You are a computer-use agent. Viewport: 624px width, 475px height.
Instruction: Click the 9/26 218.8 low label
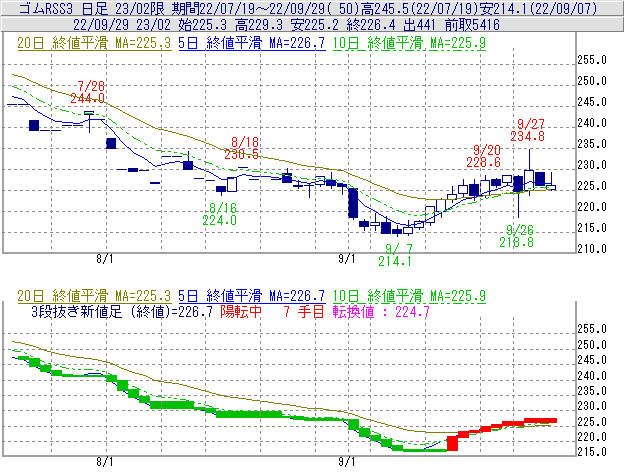[x=517, y=236]
